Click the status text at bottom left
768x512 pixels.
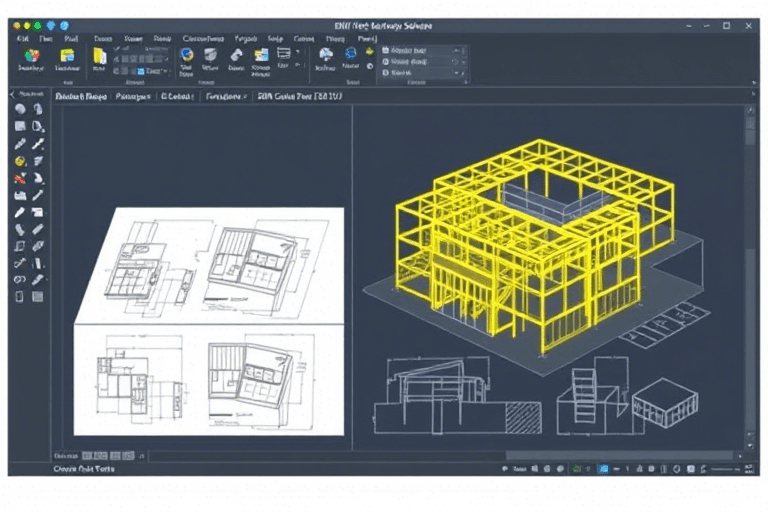point(84,468)
